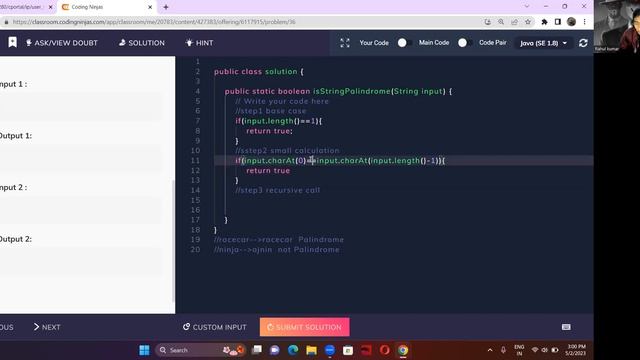Switch to the Coding Ninjas browser tab

(105, 7)
